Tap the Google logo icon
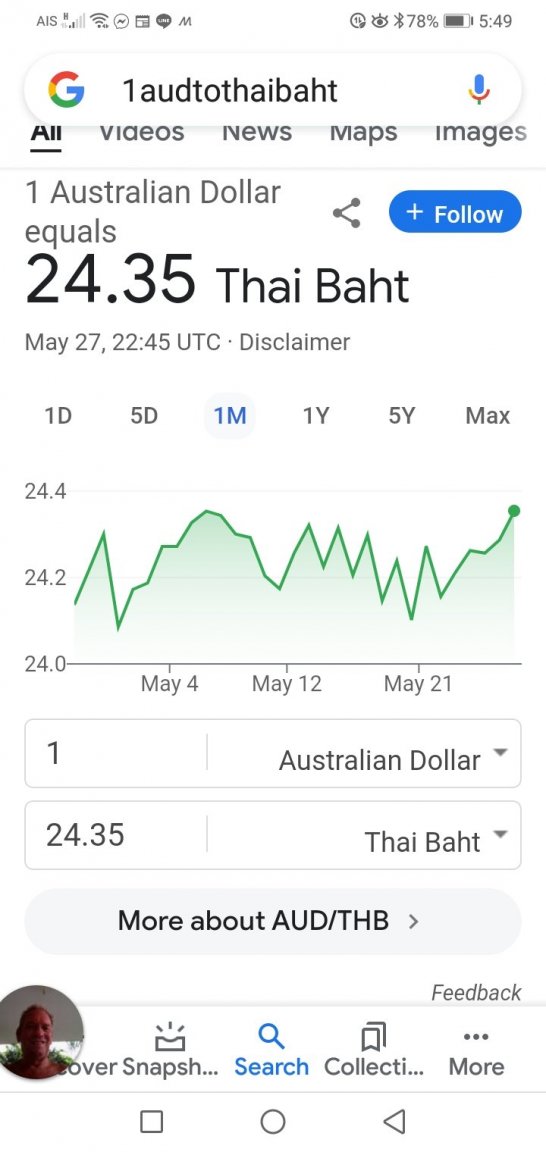 [x=66, y=90]
